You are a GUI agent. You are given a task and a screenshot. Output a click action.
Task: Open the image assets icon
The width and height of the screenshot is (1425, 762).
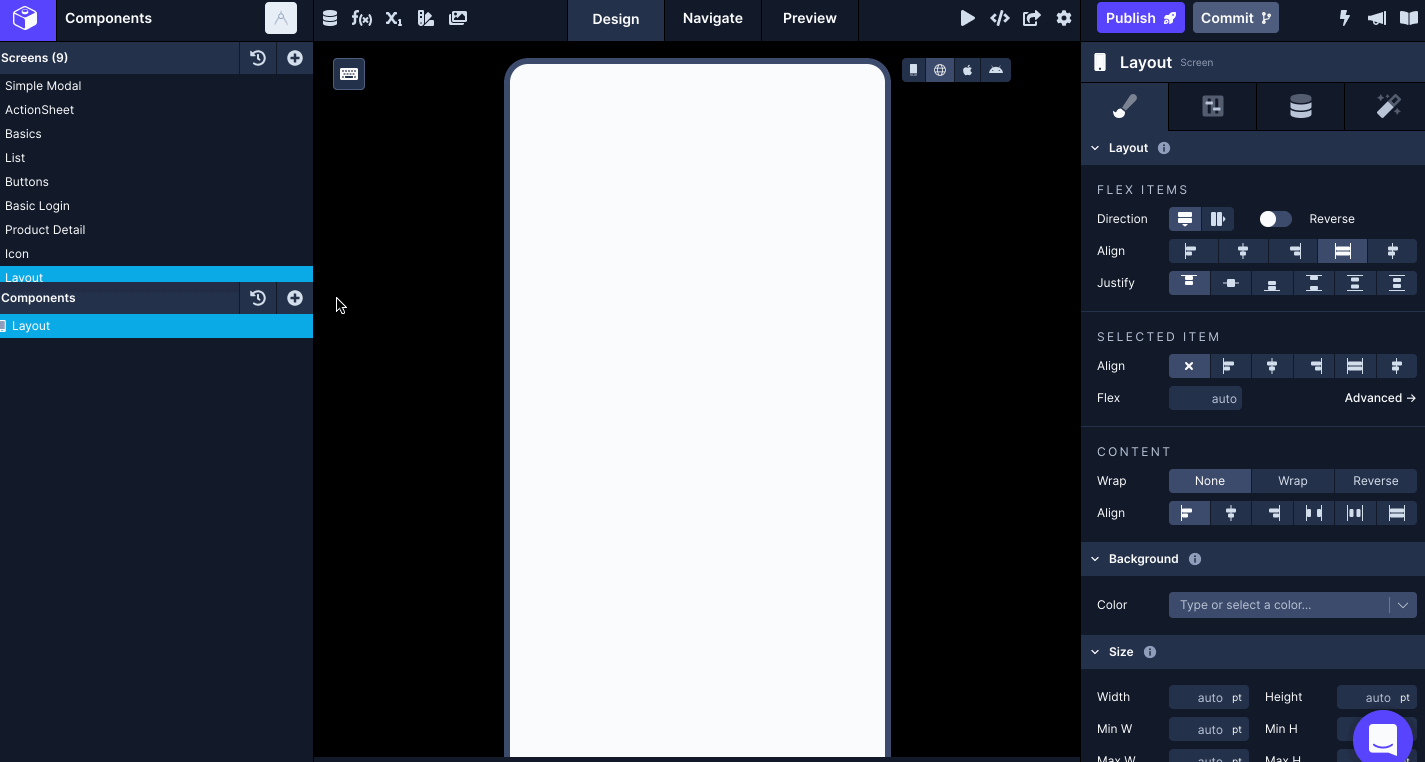(x=458, y=18)
